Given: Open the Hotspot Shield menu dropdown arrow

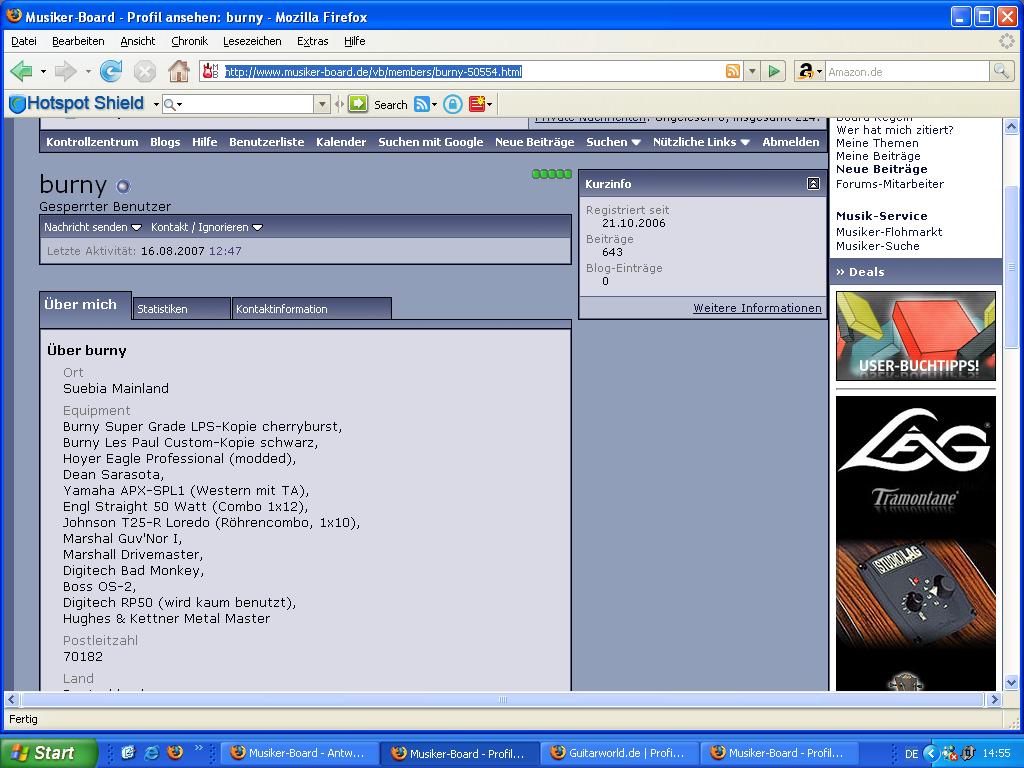Looking at the screenshot, I should [x=156, y=104].
